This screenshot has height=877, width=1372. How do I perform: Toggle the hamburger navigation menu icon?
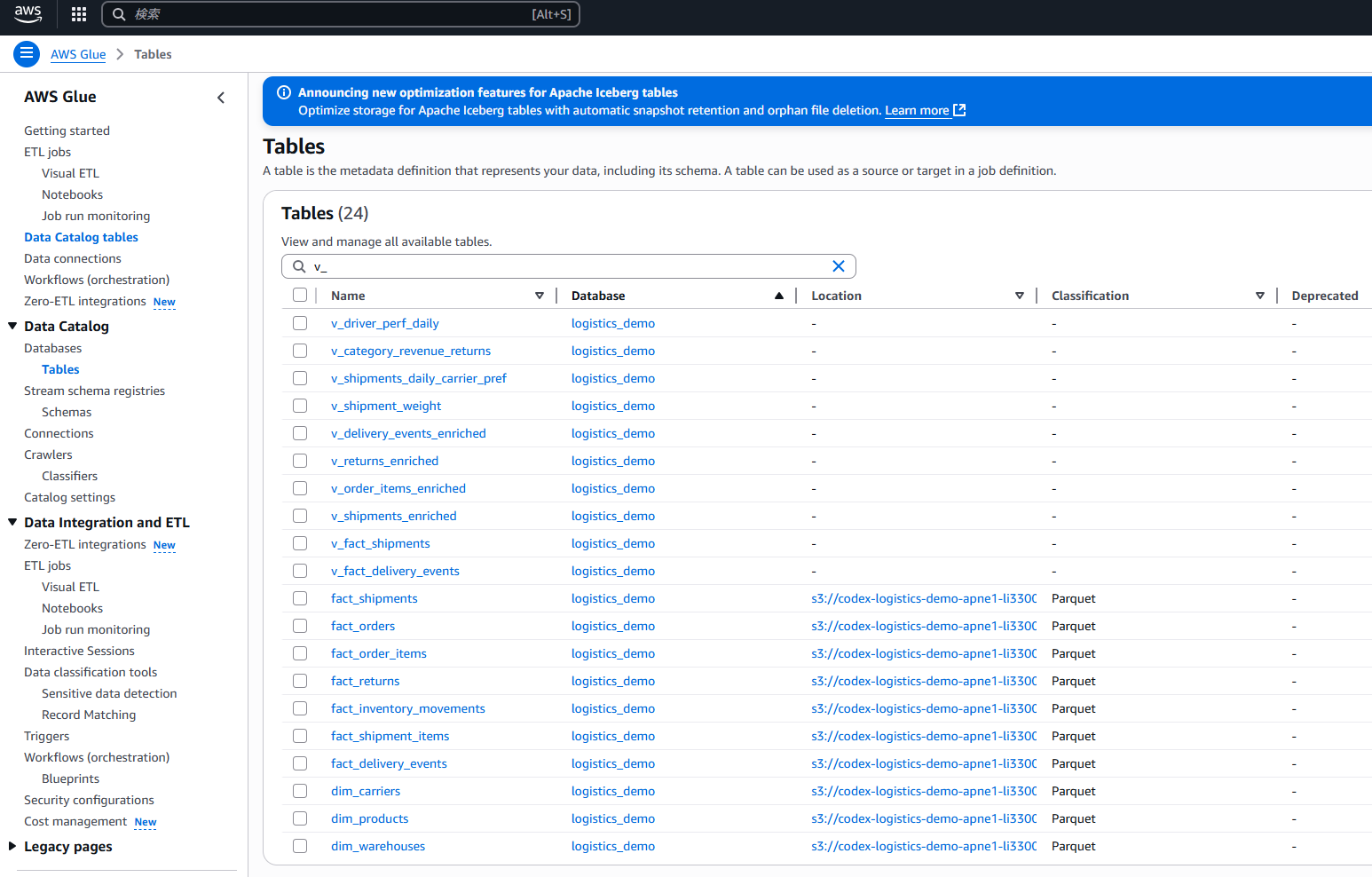click(27, 54)
